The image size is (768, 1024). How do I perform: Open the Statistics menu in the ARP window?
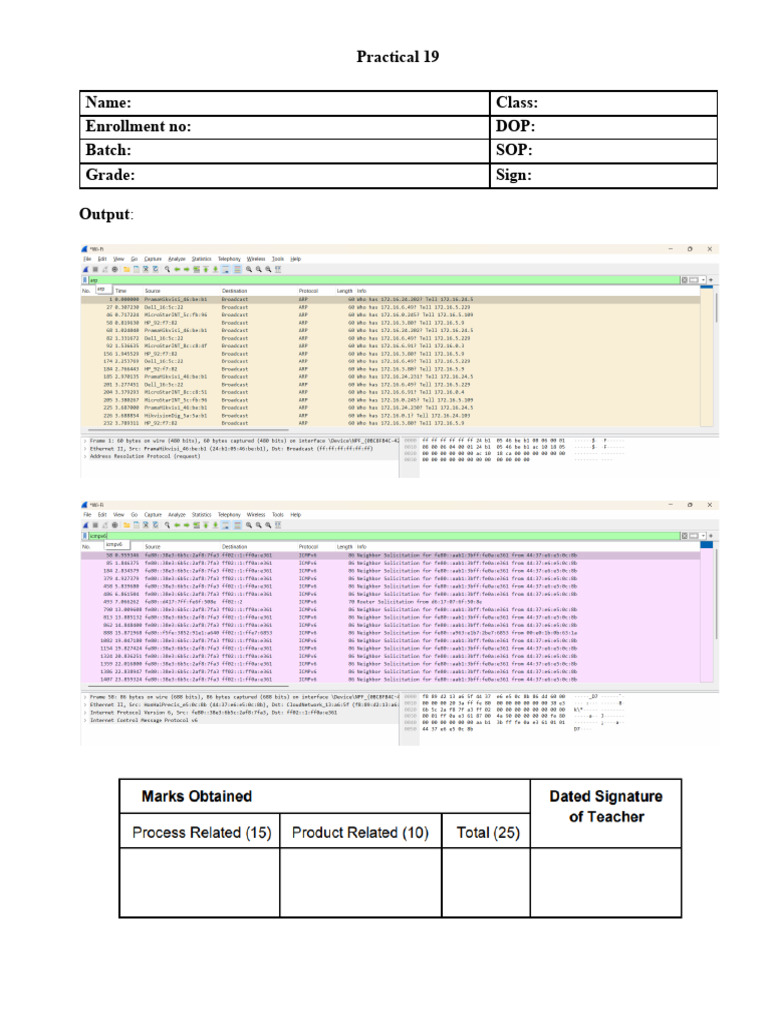pos(201,259)
